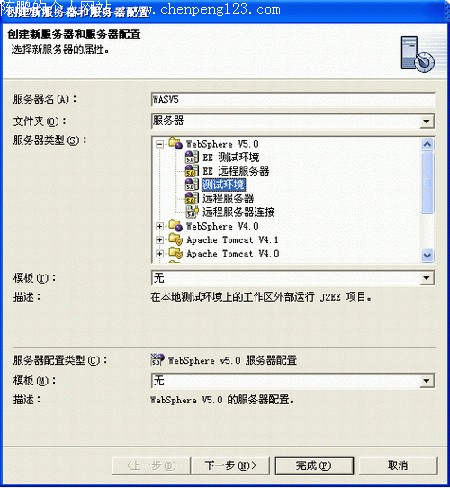Collapse the WebSphere V5.0 tree node

tap(160, 144)
